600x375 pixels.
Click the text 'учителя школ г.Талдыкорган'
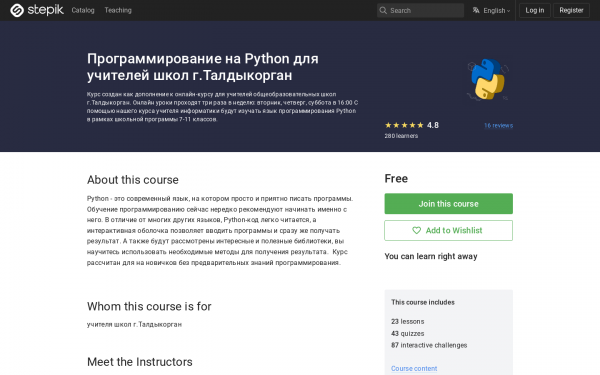(134, 324)
